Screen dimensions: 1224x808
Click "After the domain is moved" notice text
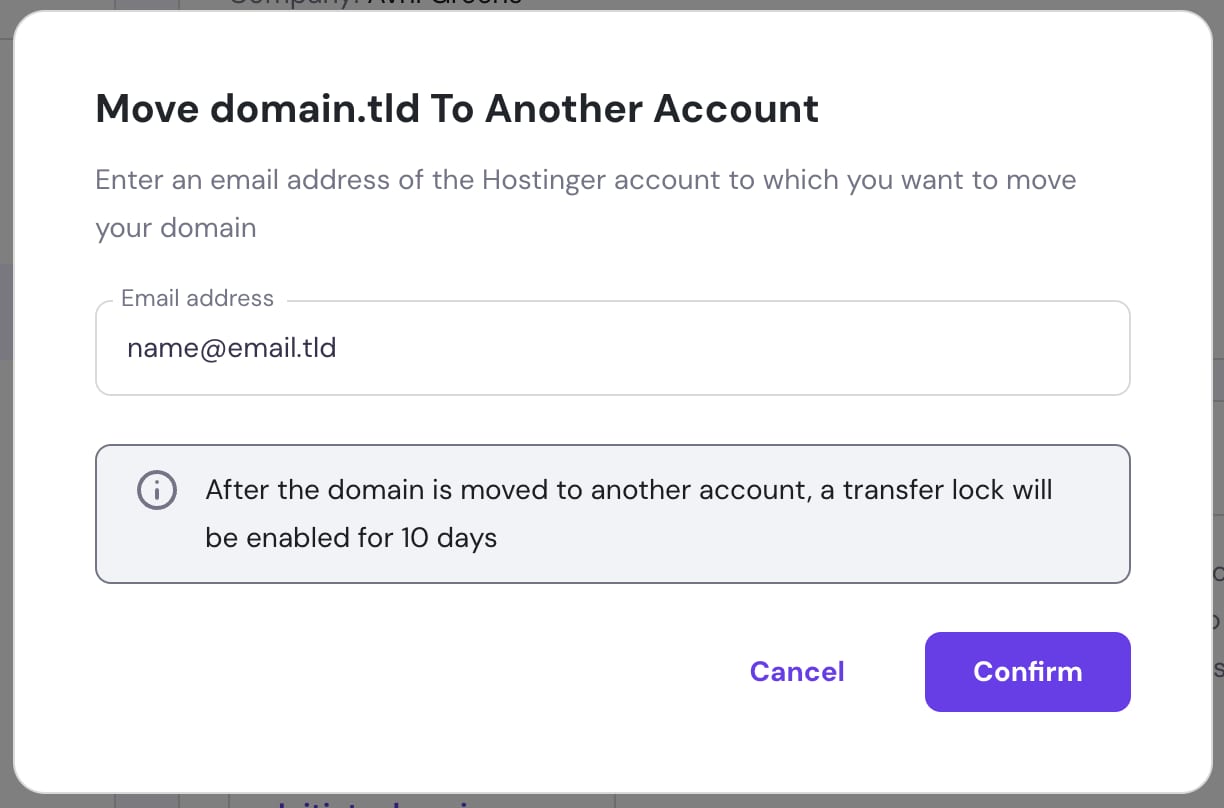[394, 490]
